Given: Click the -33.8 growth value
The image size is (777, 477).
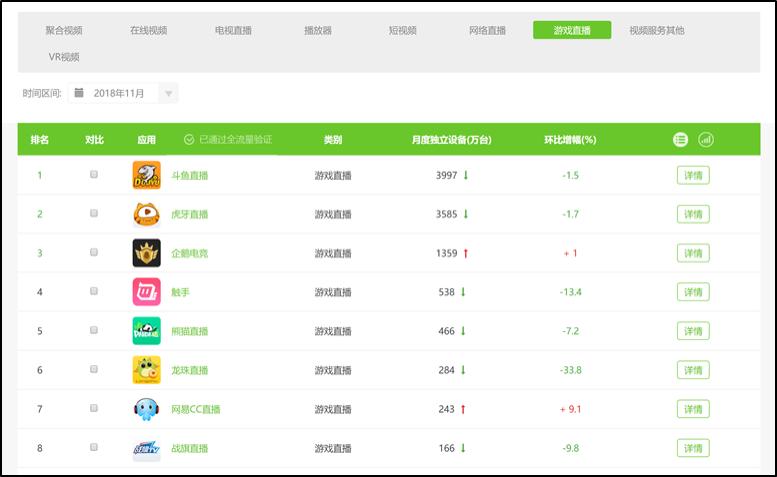Looking at the screenshot, I should [x=570, y=371].
